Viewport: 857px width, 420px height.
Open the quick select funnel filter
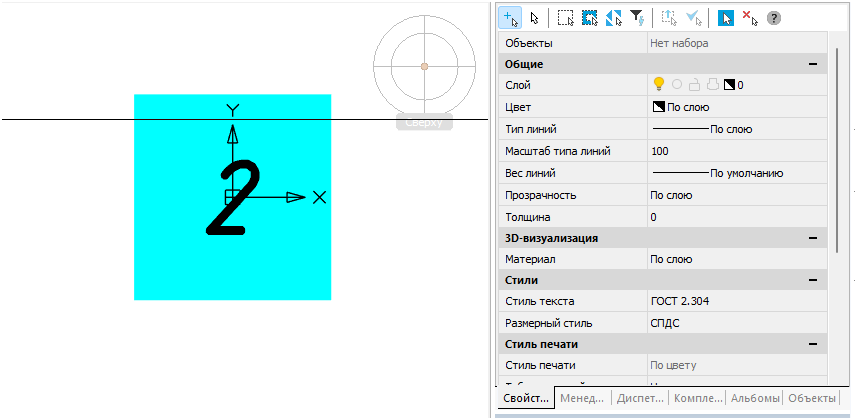tap(637, 19)
